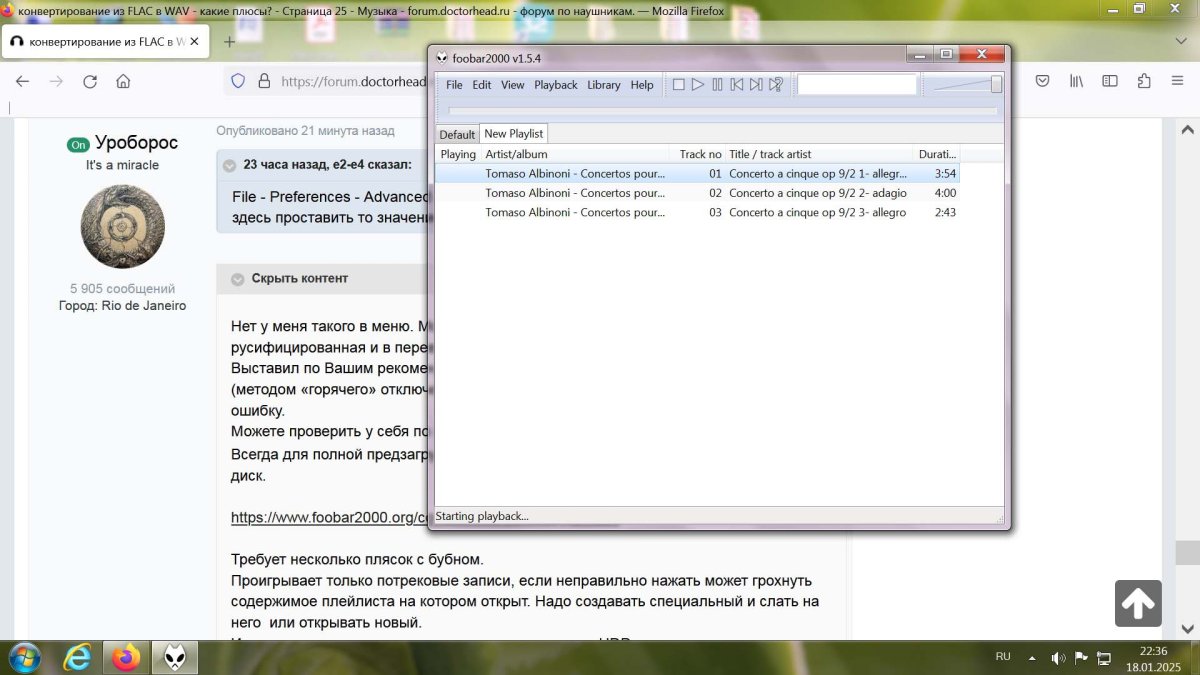Image resolution: width=1200 pixels, height=675 pixels.
Task: Collapse the 'Скрыть контент' section
Action: click(238, 279)
